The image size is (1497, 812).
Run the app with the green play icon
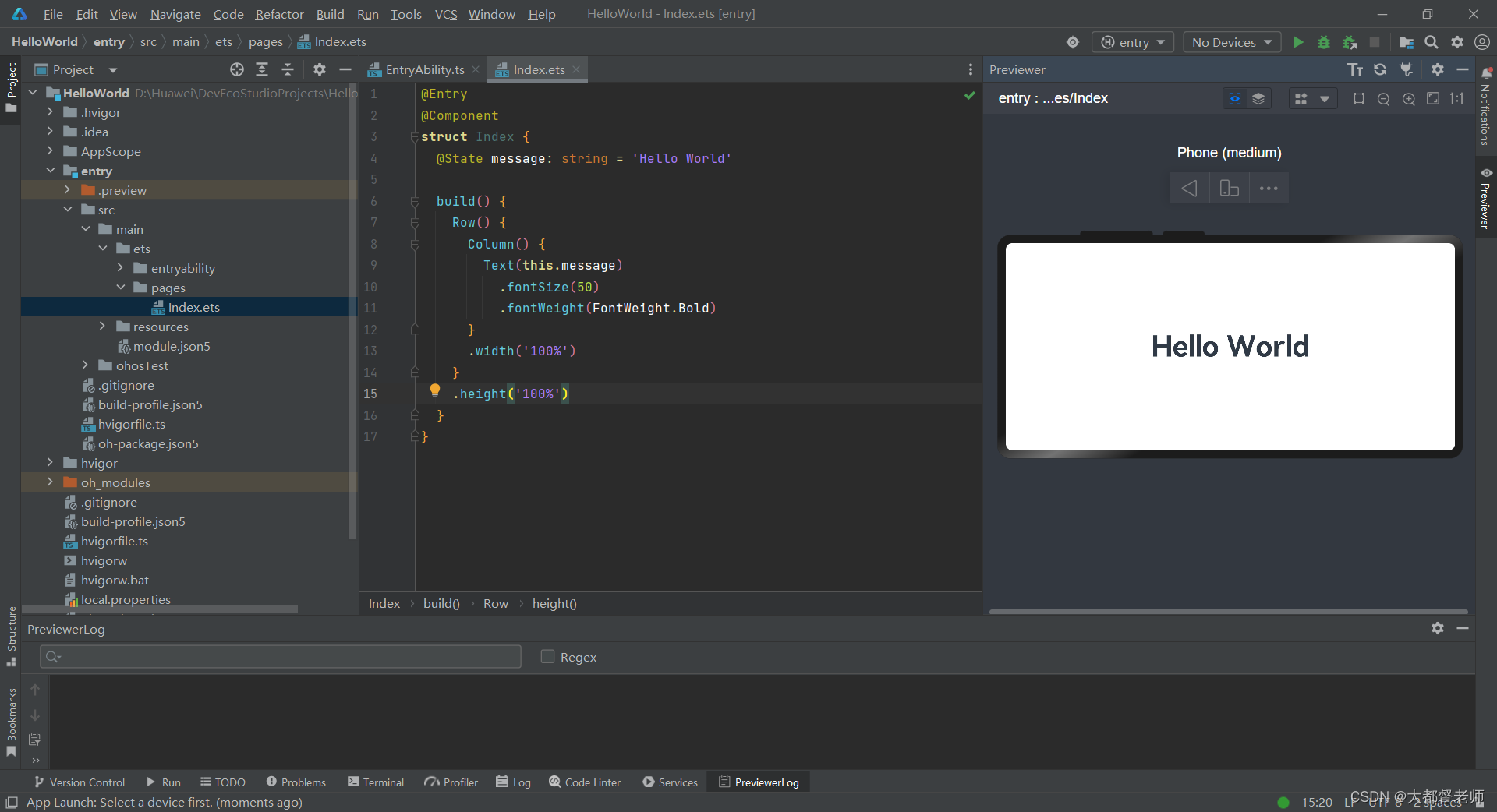tap(1298, 42)
